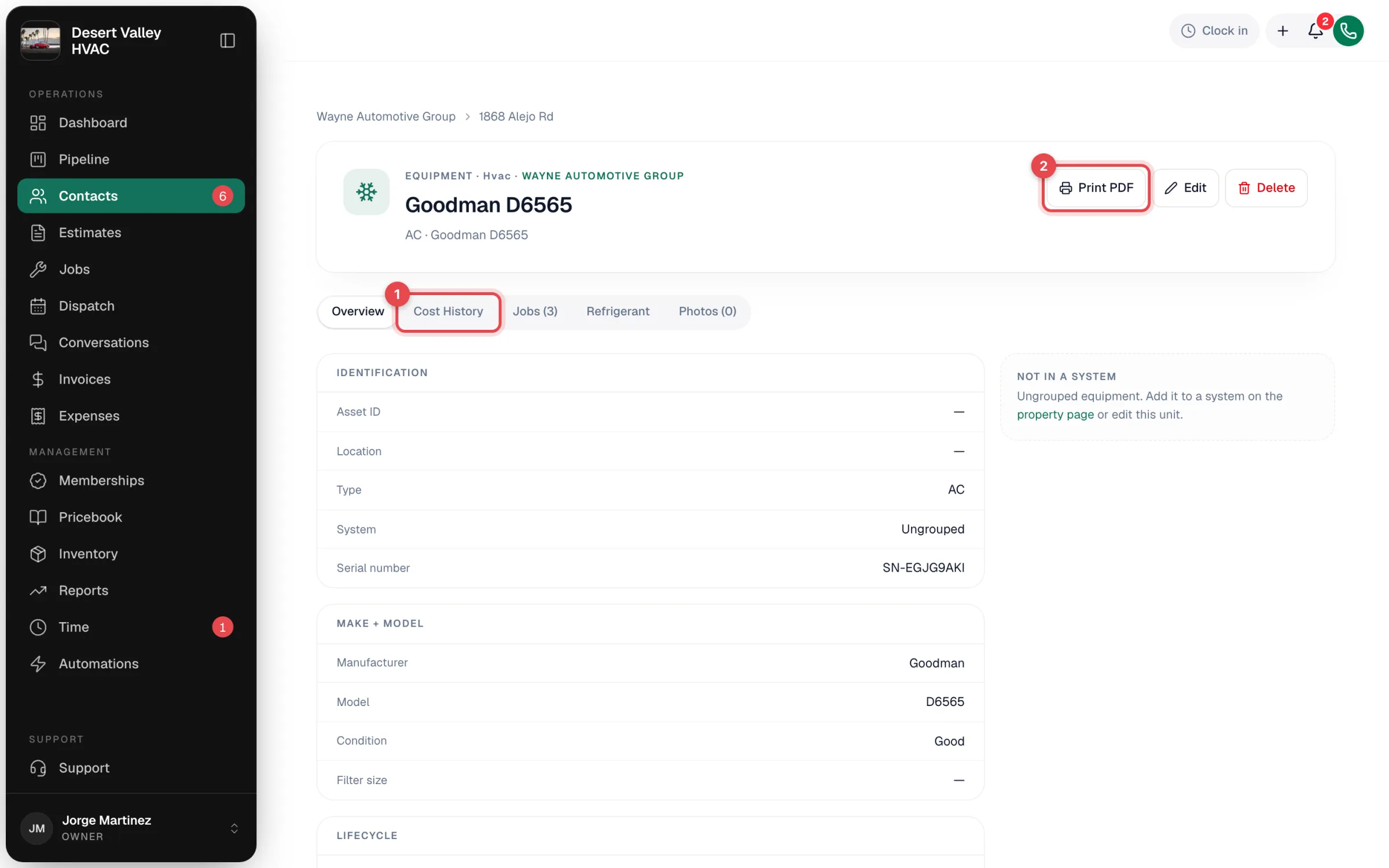
Task: Open the Estimates document icon
Action: coord(38,233)
